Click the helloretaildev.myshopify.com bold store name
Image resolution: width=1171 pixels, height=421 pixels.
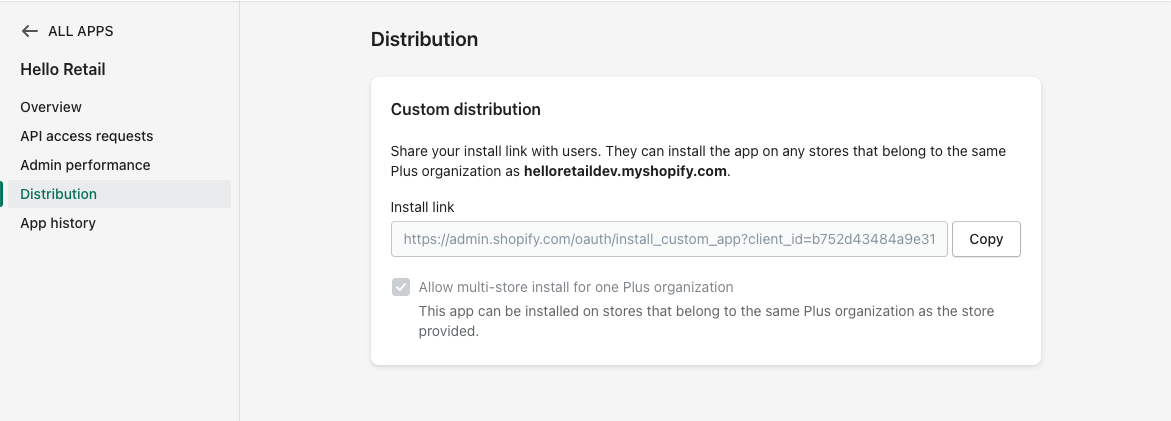pos(625,171)
